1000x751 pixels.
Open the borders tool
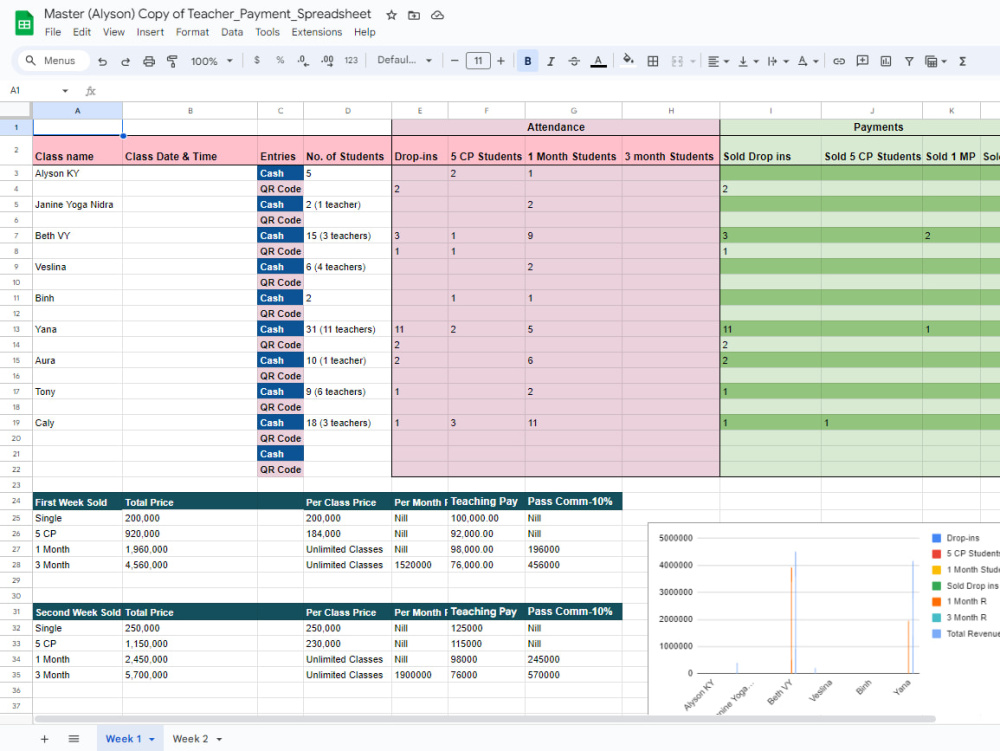pos(653,61)
